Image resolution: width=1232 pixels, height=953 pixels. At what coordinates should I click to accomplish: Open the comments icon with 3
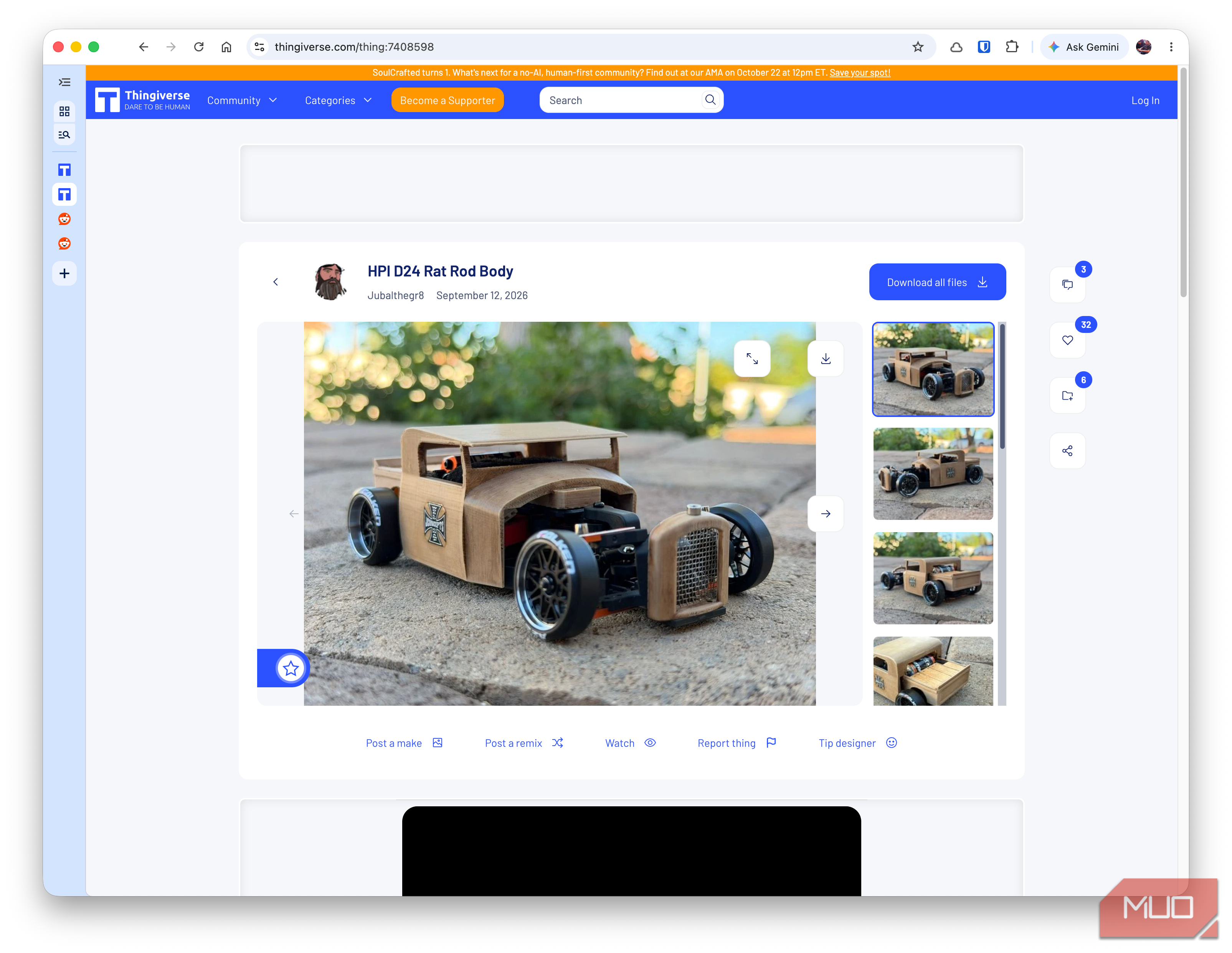pyautogui.click(x=1067, y=285)
